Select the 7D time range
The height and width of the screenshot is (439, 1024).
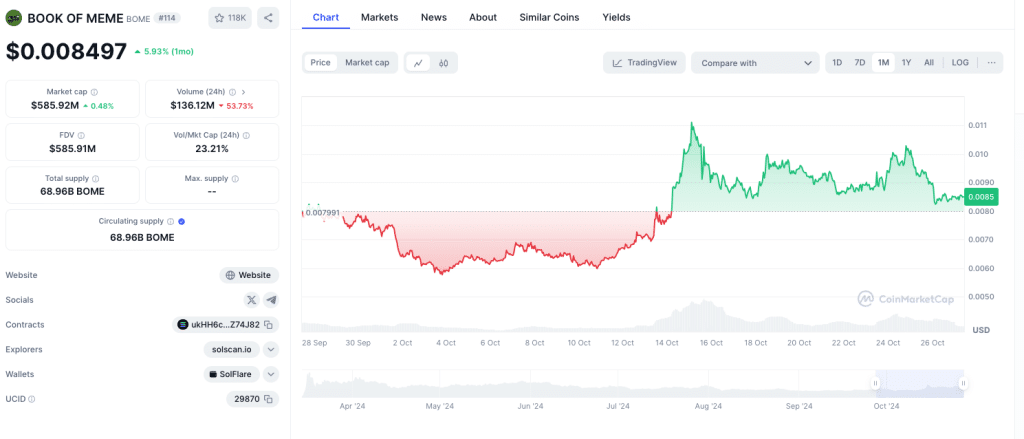point(860,63)
